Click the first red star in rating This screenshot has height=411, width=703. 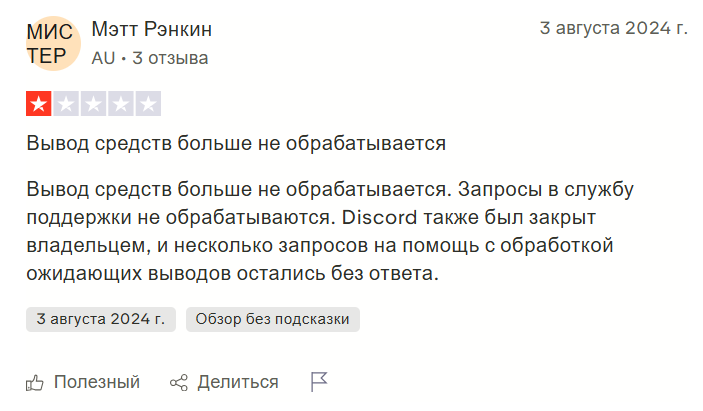tap(39, 103)
